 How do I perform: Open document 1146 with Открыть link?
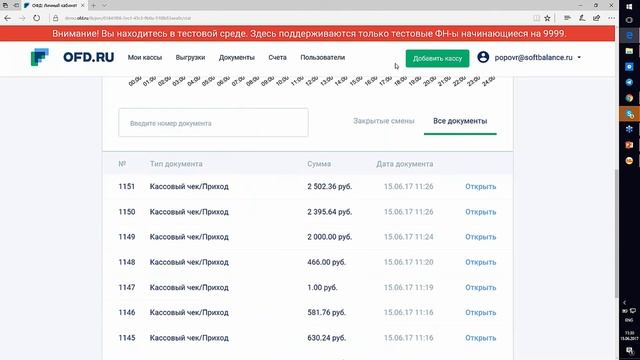pyautogui.click(x=480, y=312)
